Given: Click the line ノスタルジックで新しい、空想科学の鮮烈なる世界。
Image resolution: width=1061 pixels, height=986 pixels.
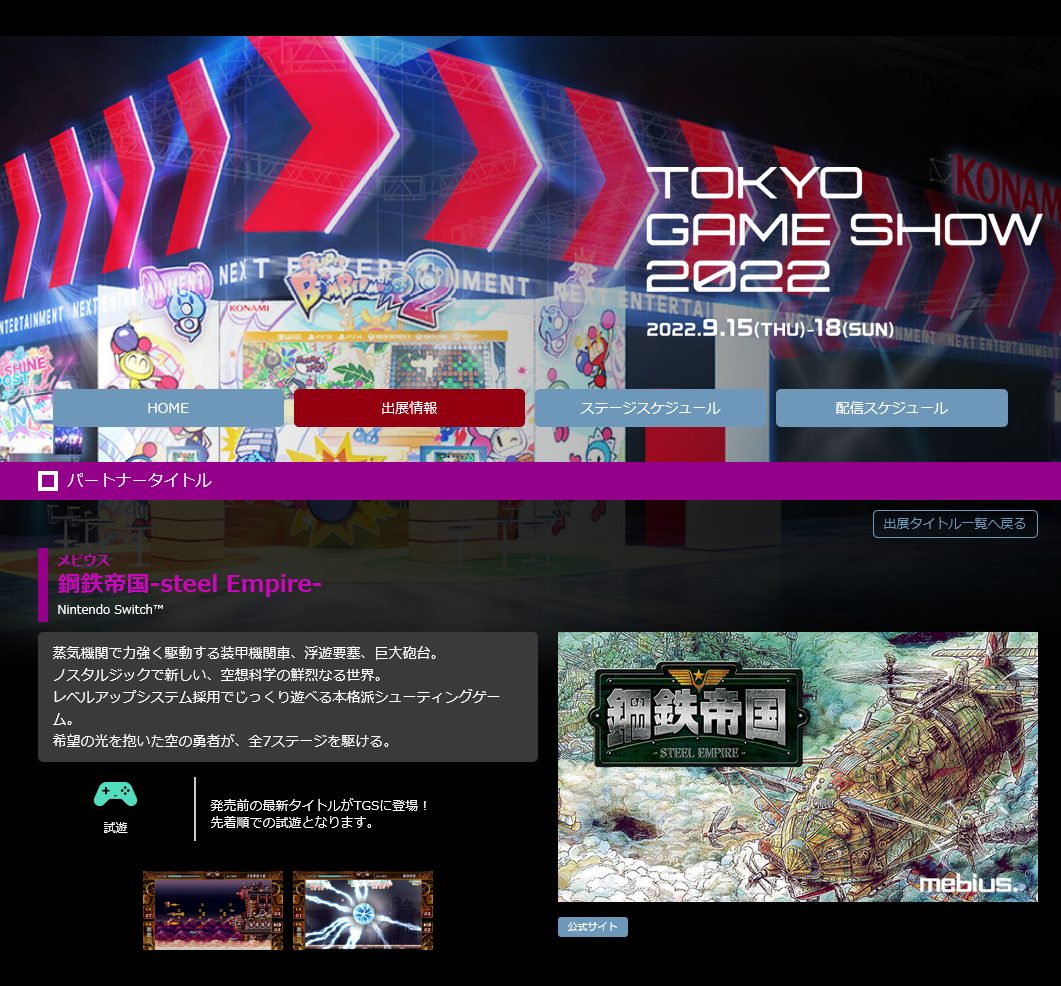Looking at the screenshot, I should (x=219, y=675).
